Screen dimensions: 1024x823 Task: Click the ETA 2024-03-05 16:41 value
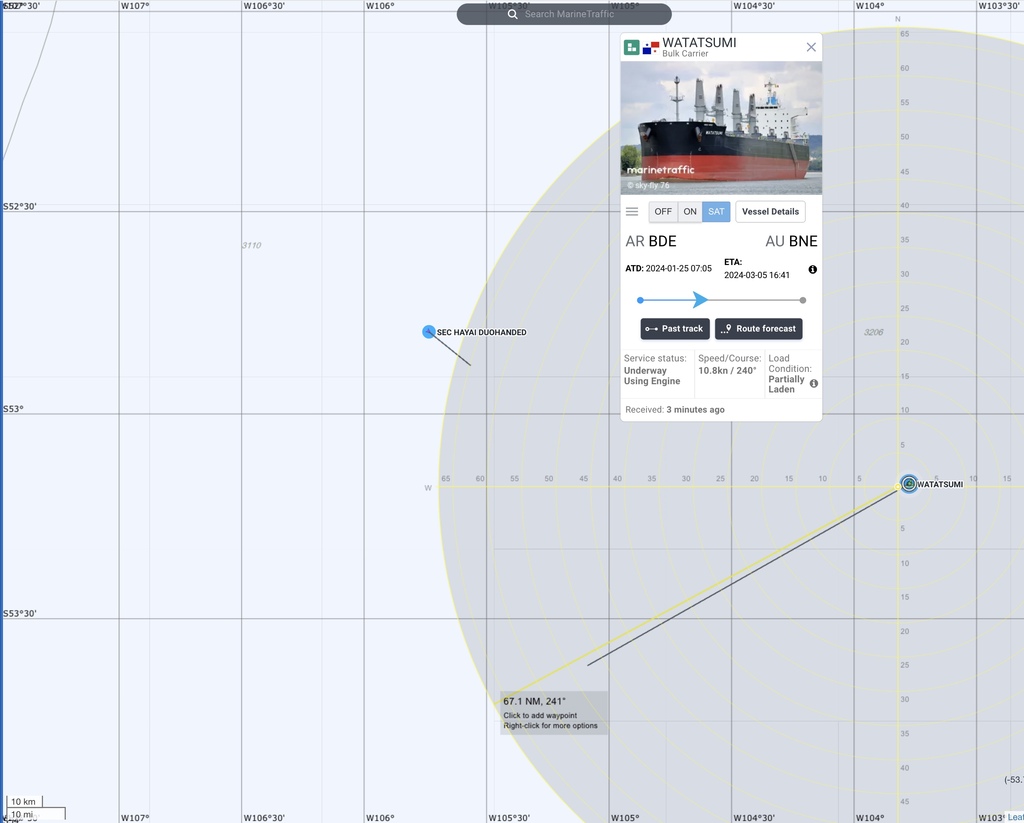[757, 275]
